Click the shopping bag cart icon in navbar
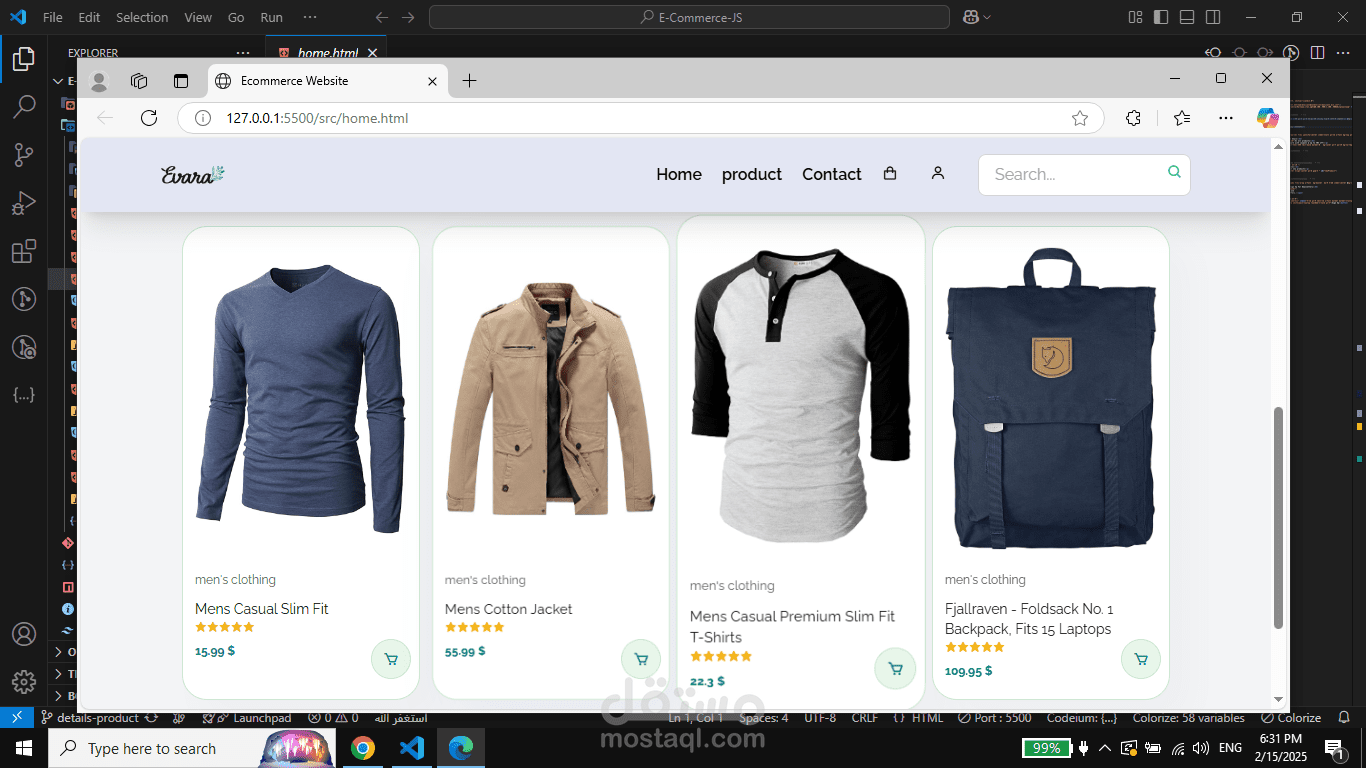 pyautogui.click(x=890, y=173)
